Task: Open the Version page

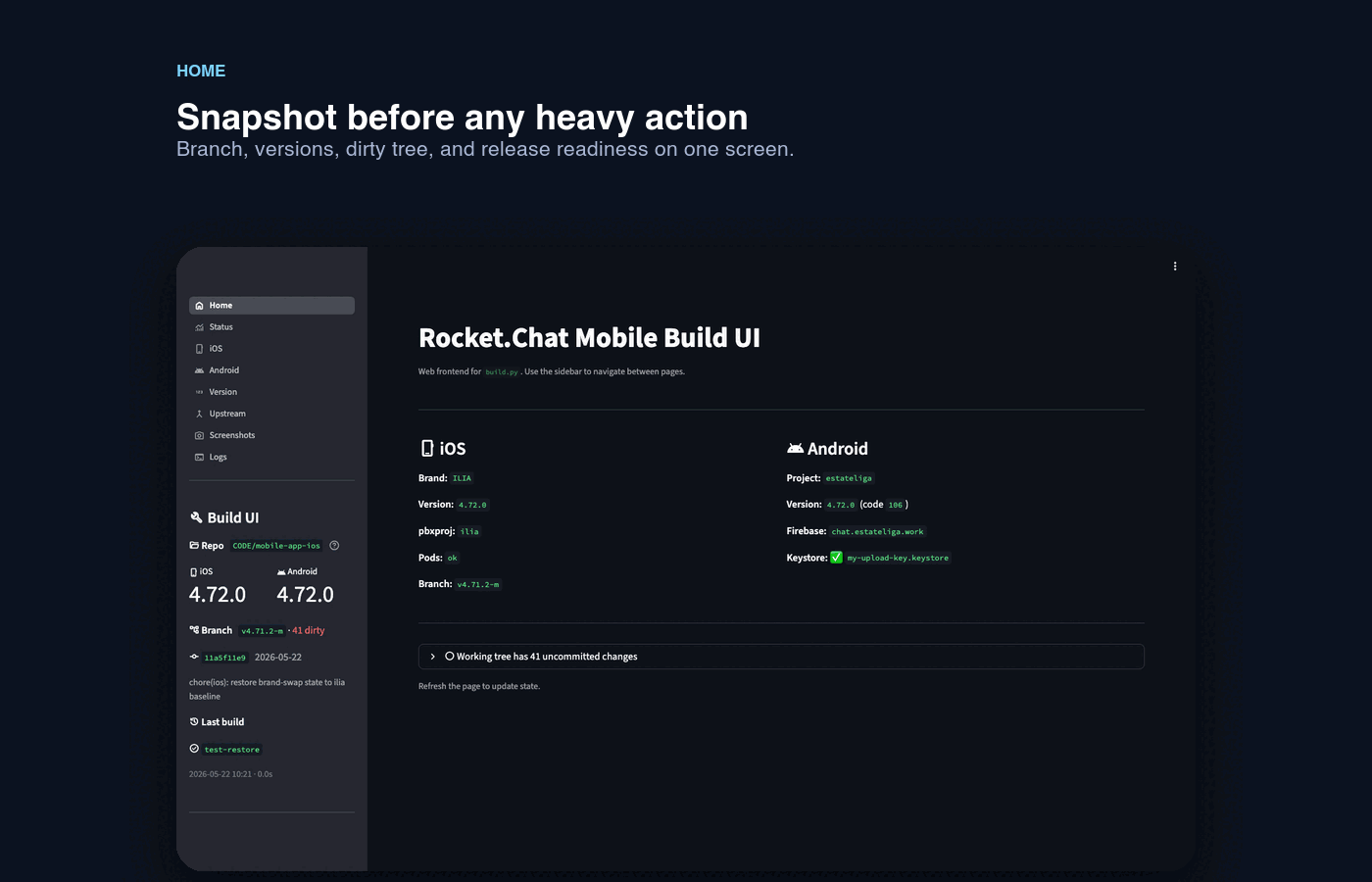Action: tap(271, 392)
